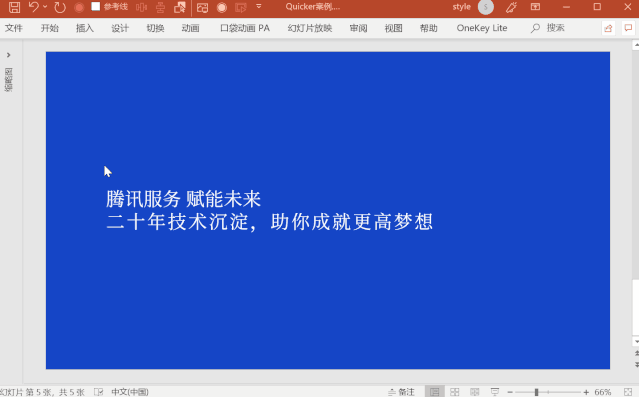Viewport: 639px width, 397px height.
Task: Click the slide text 腾讯服务 赋能未来
Action: (x=183, y=199)
